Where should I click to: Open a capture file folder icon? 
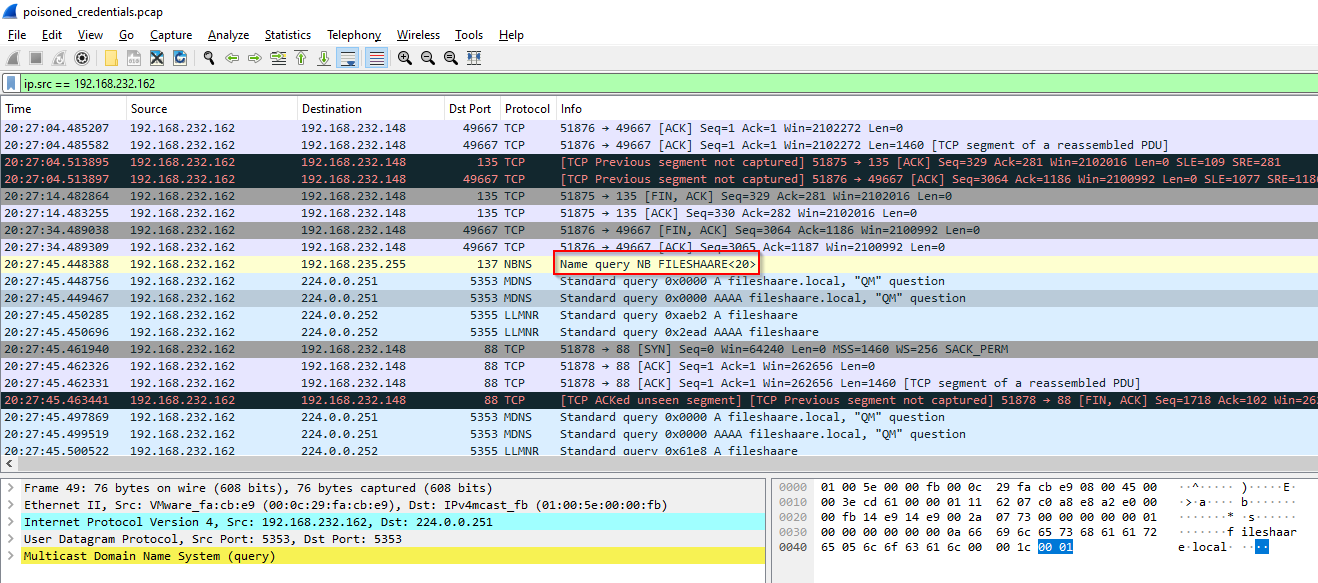point(111,58)
